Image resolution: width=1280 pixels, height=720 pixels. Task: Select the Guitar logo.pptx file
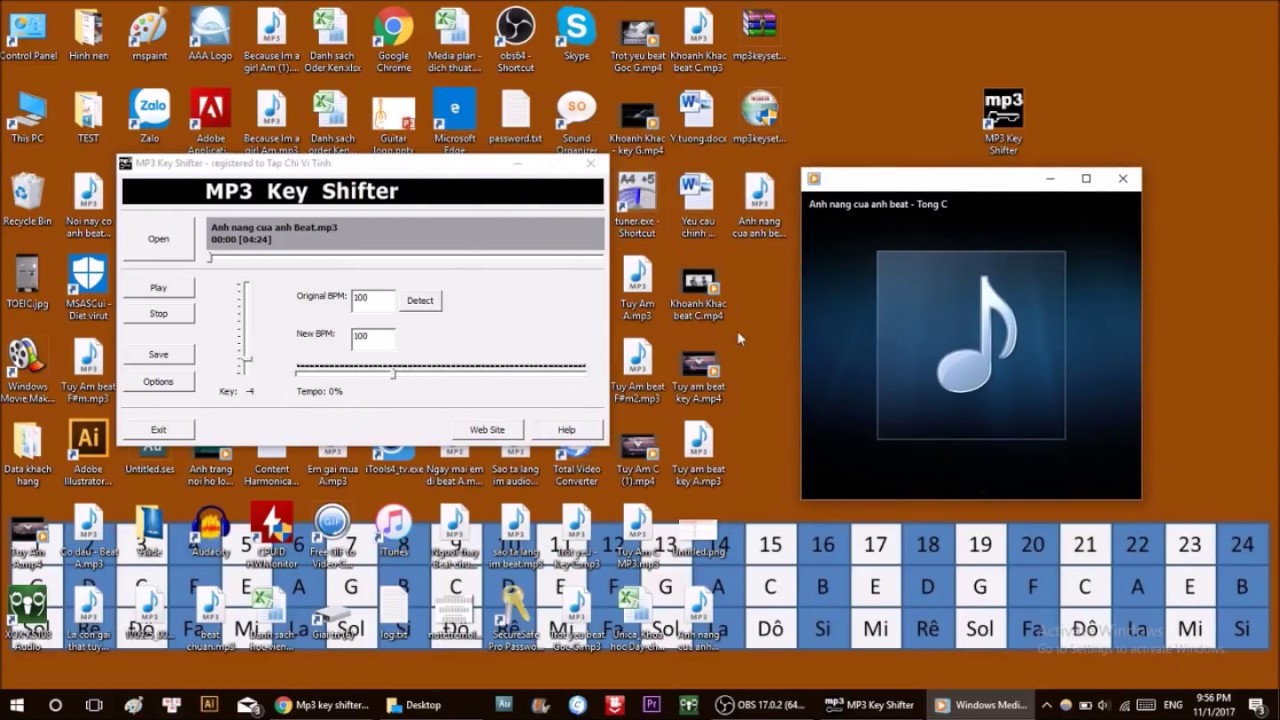coord(394,122)
